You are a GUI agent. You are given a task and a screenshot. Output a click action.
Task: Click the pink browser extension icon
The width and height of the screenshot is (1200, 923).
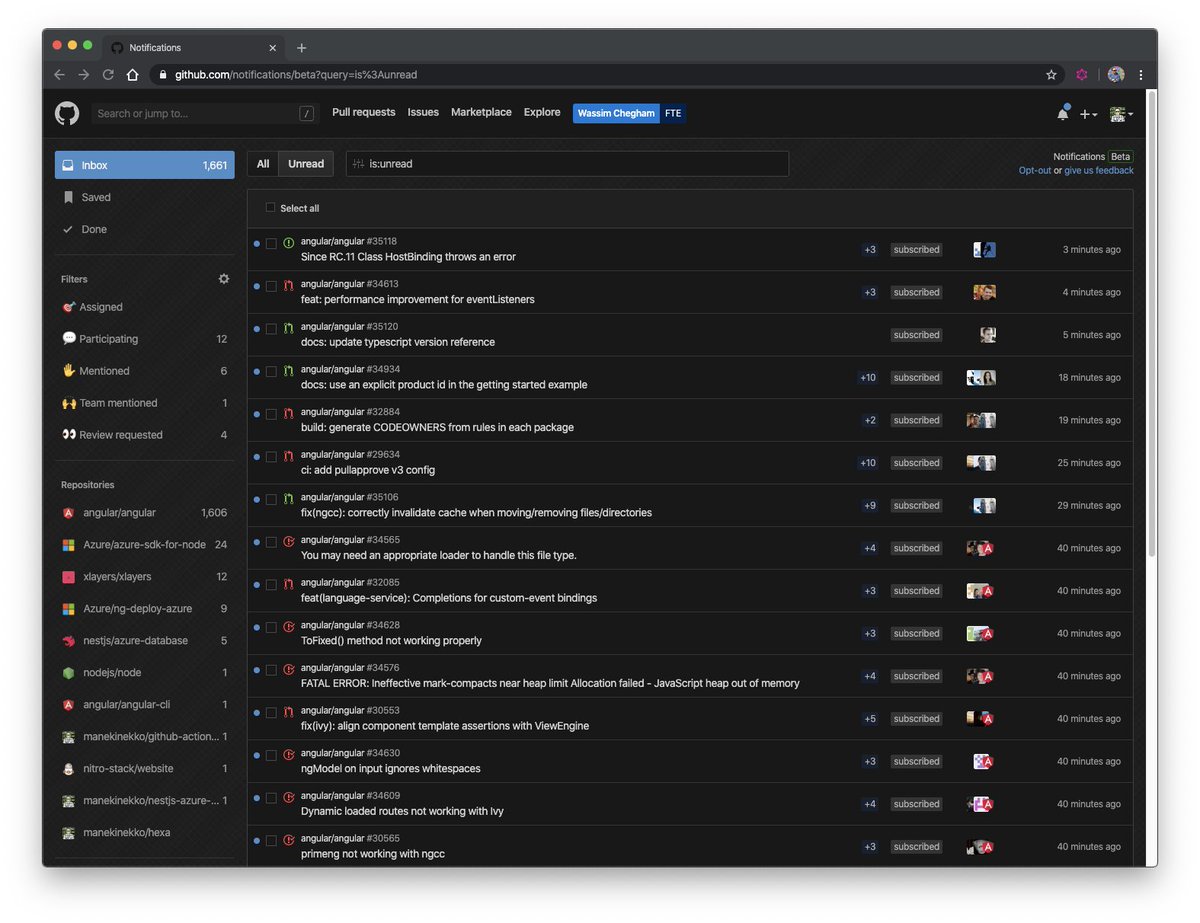[1081, 75]
